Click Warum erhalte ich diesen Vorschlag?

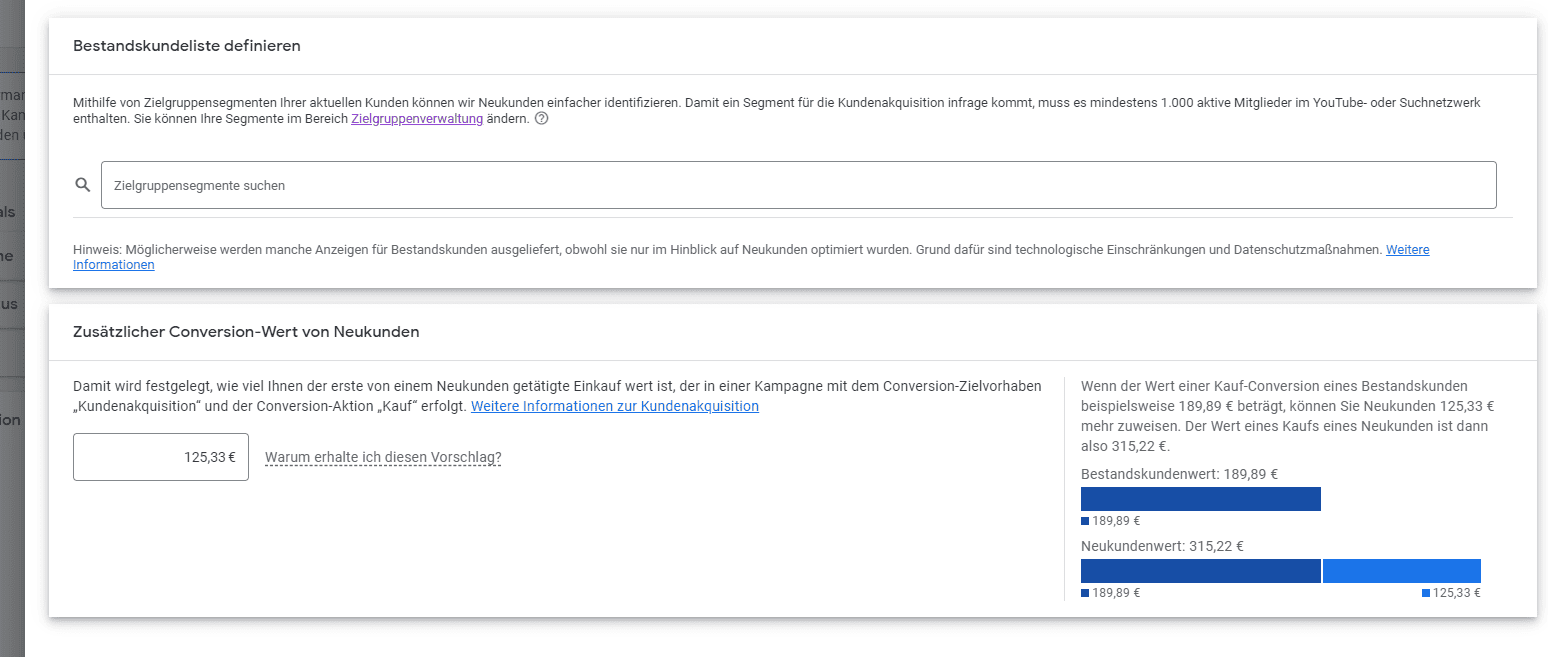[x=383, y=457]
